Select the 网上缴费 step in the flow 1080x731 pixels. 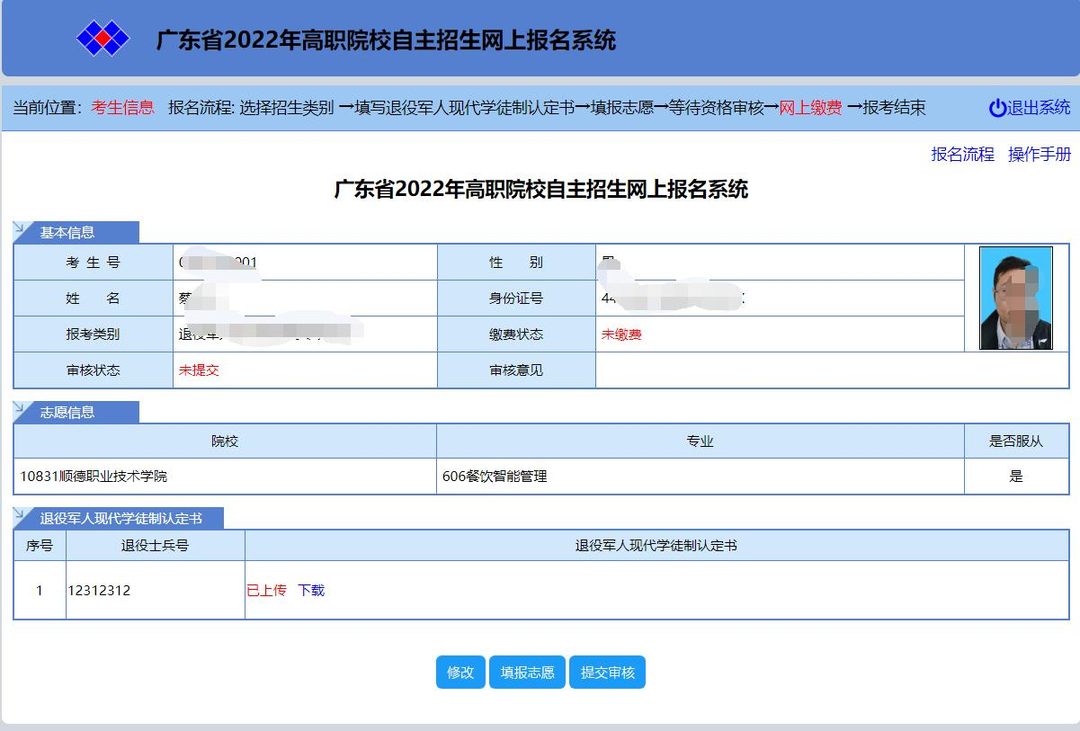[810, 108]
